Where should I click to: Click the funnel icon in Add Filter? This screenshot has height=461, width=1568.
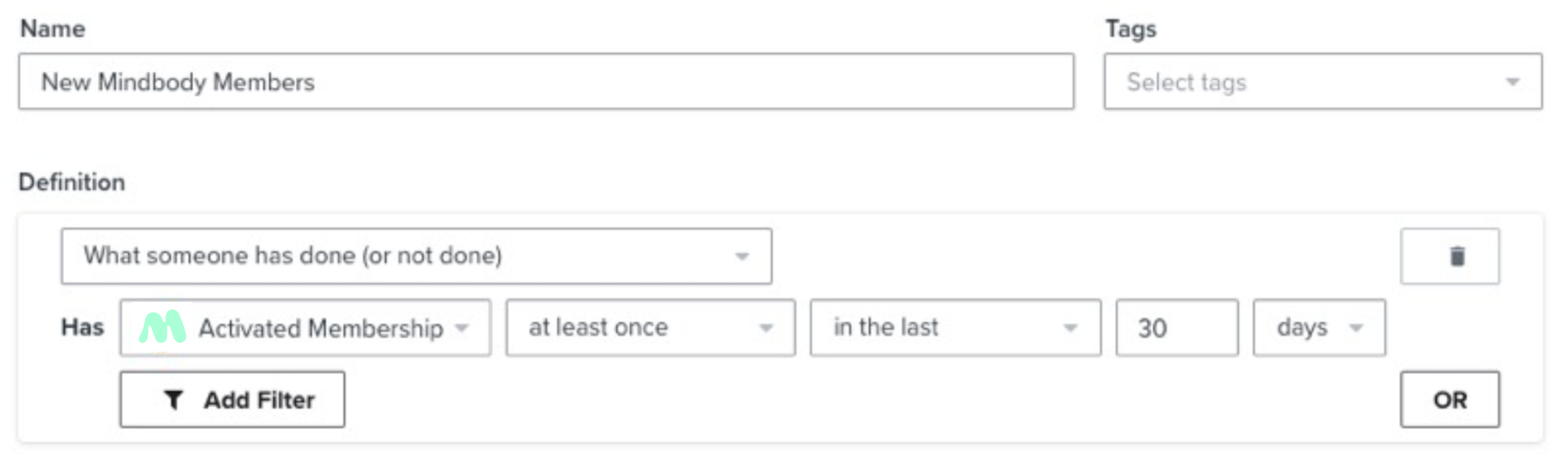click(173, 400)
